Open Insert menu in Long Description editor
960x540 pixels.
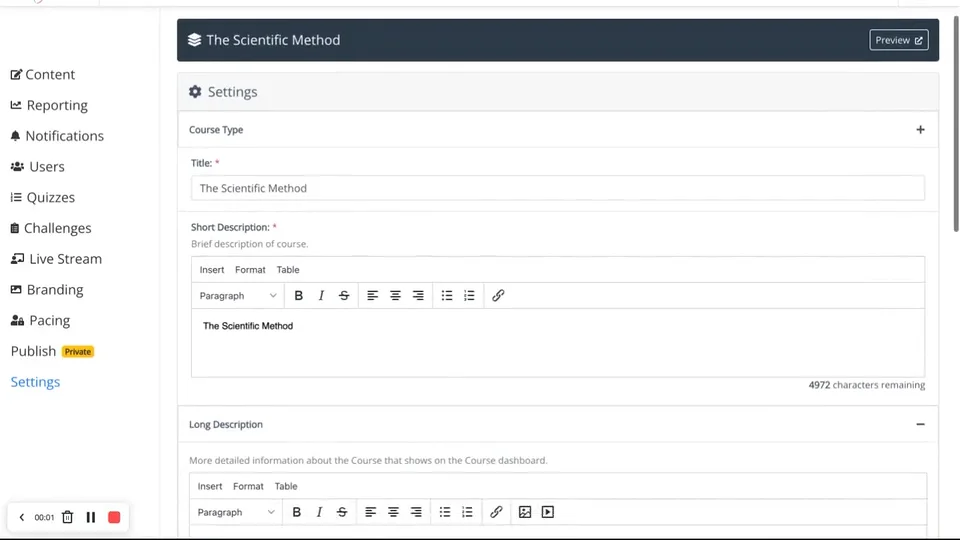tap(210, 486)
